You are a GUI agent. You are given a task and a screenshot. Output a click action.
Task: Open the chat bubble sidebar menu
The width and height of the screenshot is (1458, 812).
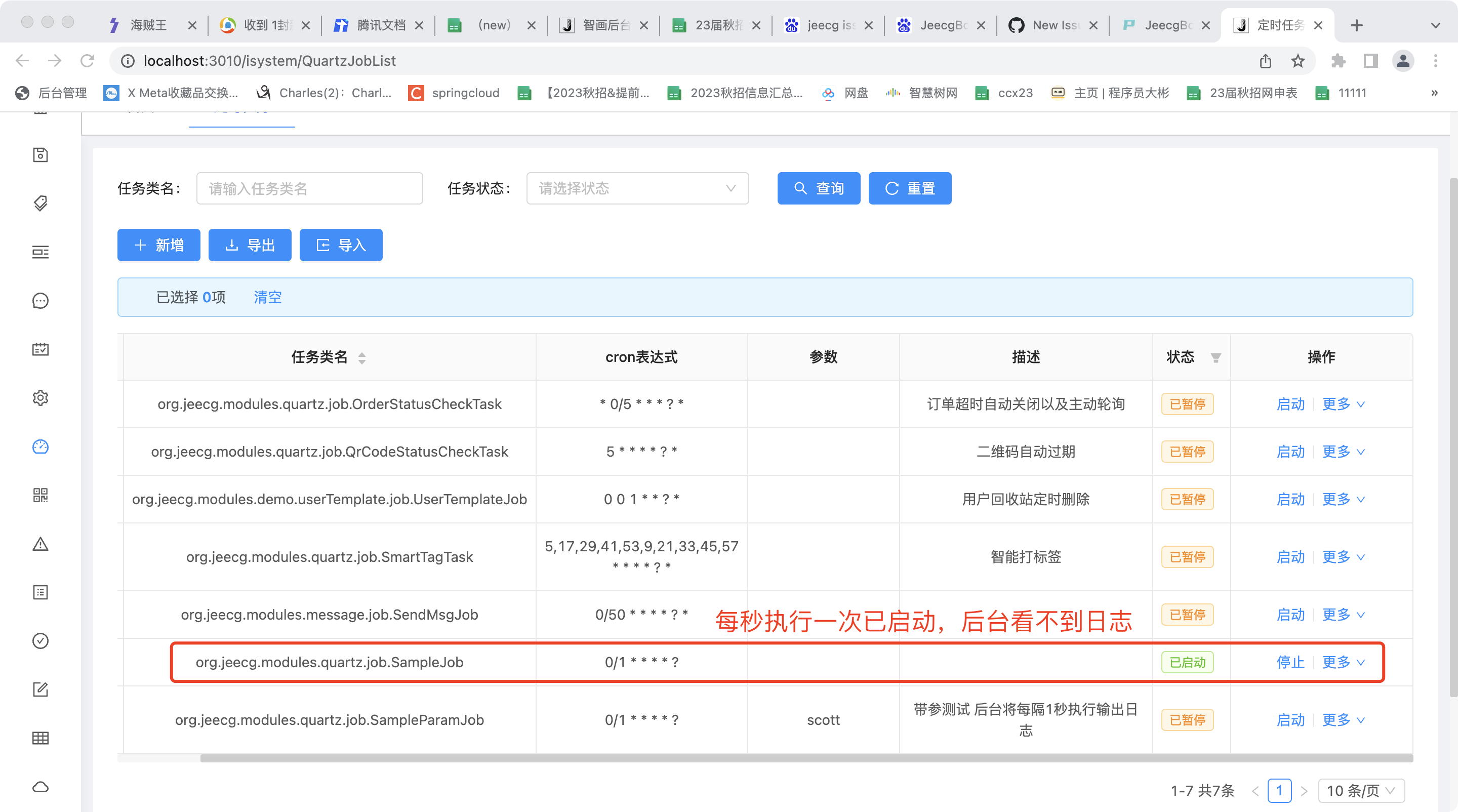tap(40, 301)
